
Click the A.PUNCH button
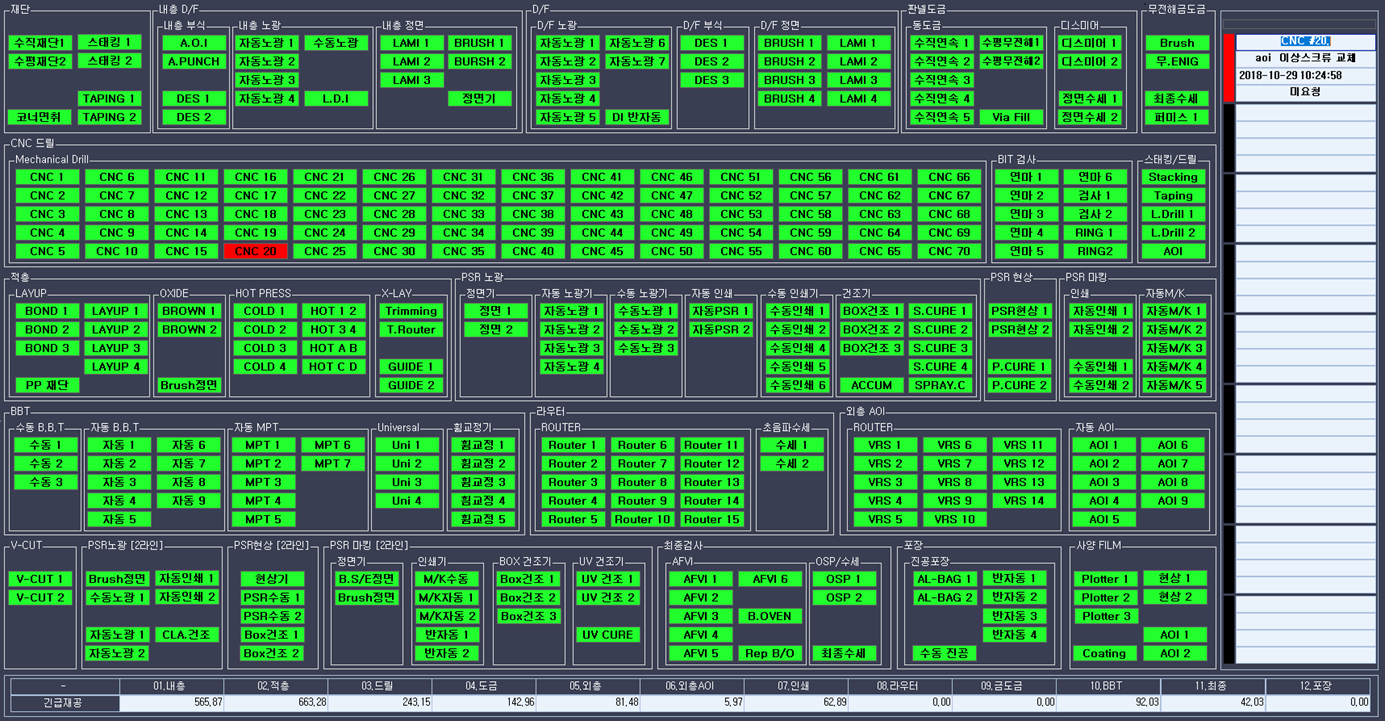point(193,61)
